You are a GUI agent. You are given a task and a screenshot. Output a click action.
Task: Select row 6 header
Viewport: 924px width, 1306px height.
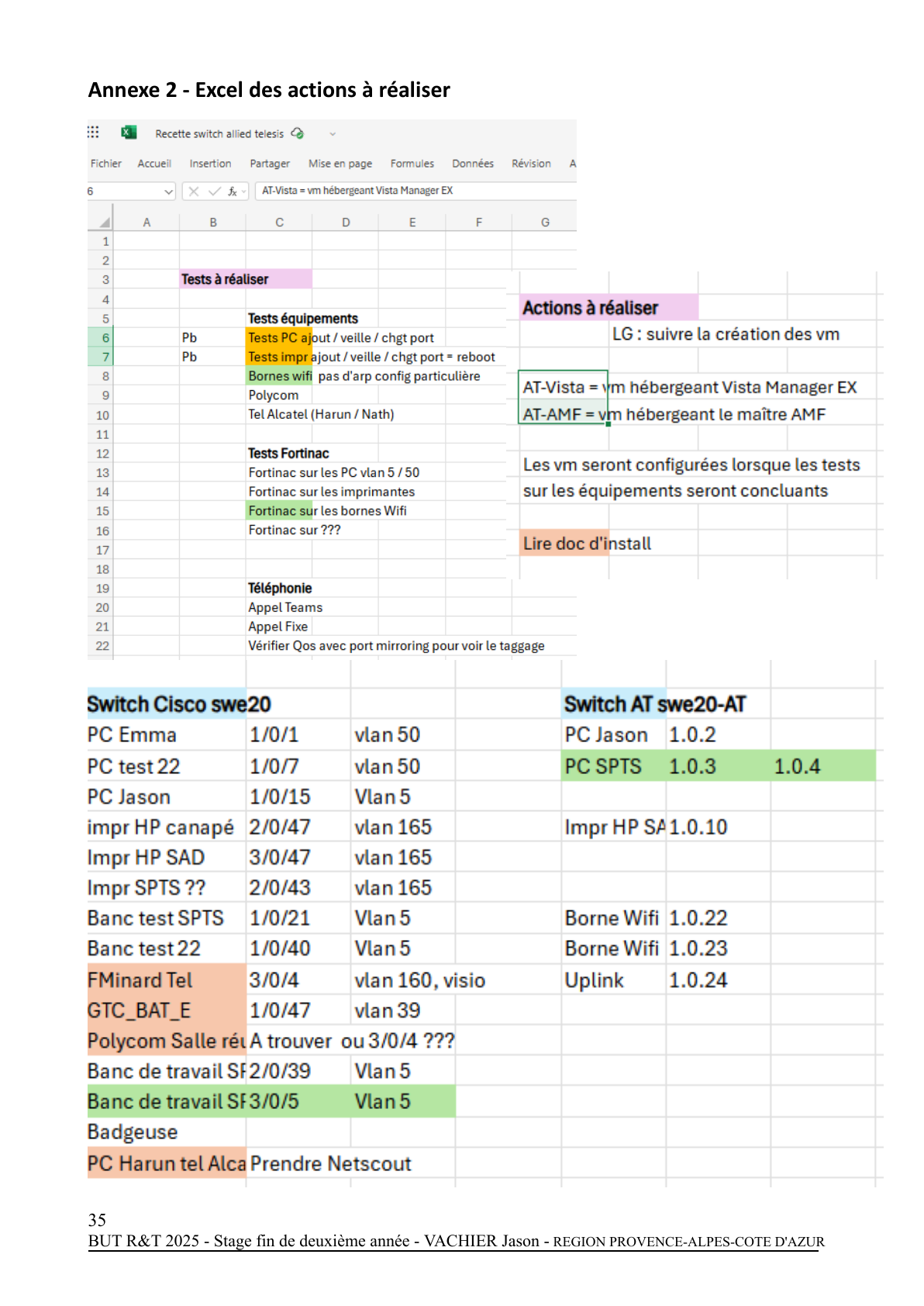click(x=101, y=337)
